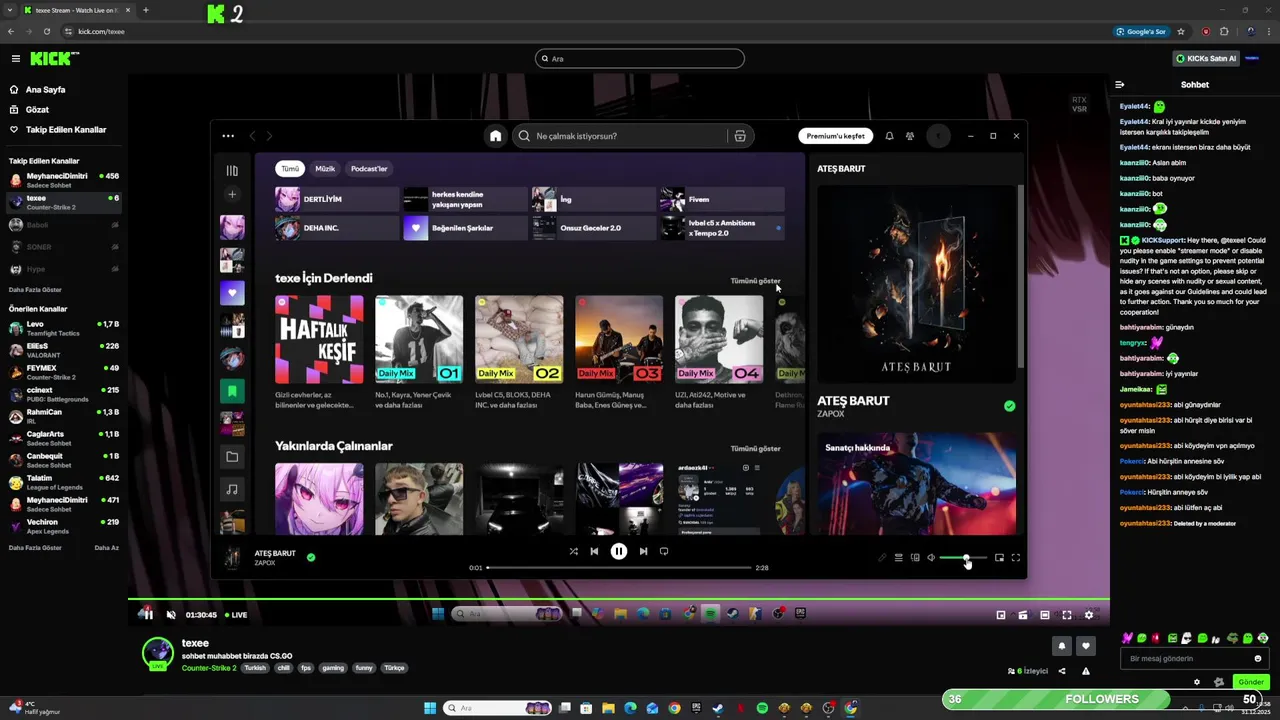Open Ana Sayfa in Kick sidebar

tap(45, 90)
